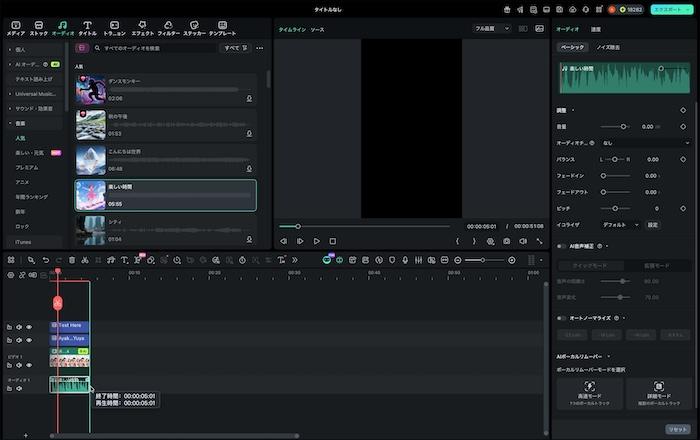Click the リセット reset button

coord(678,429)
